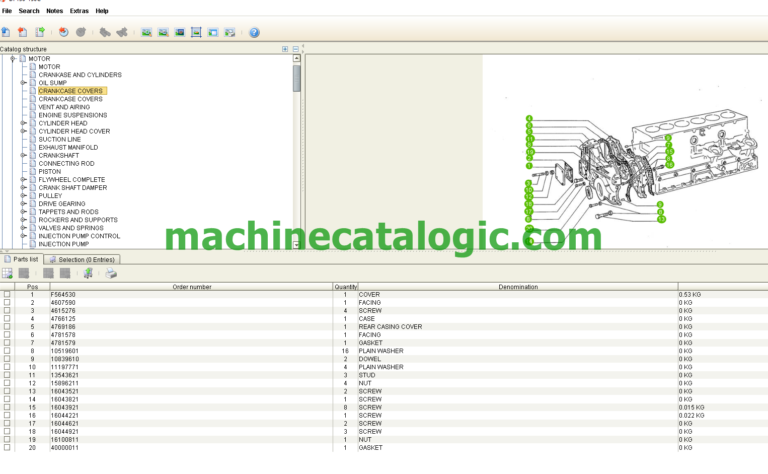768x474 pixels.
Task: Tick the checkbox for REAR CASING COVER row
Action: (x=7, y=327)
